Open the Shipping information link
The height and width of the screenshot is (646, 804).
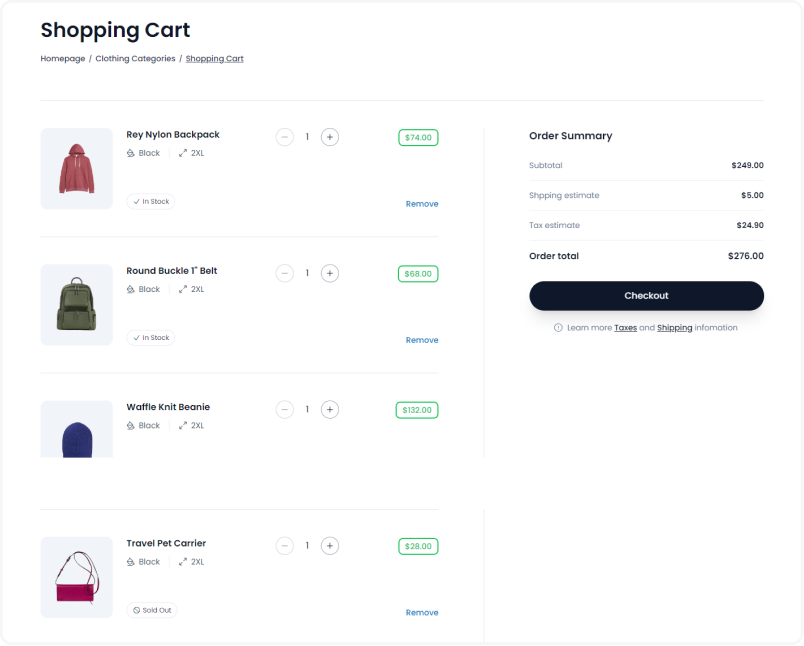point(674,328)
